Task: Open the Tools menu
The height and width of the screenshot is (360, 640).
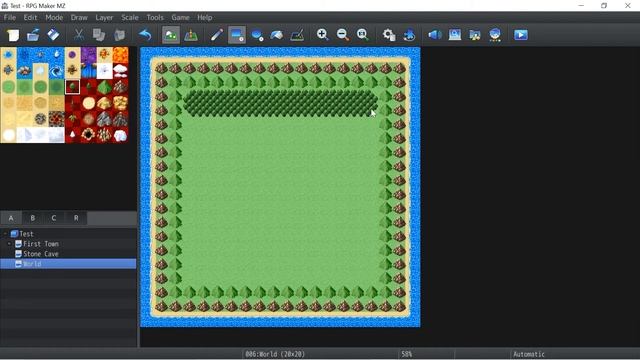Action: click(x=155, y=18)
